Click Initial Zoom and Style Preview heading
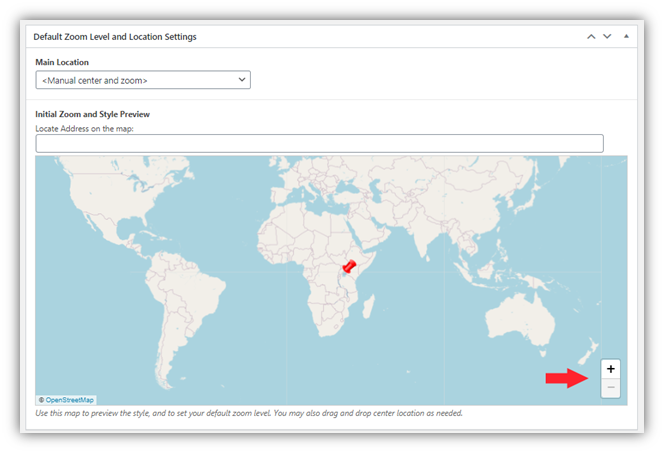The width and height of the screenshot is (664, 453). pyautogui.click(x=92, y=114)
